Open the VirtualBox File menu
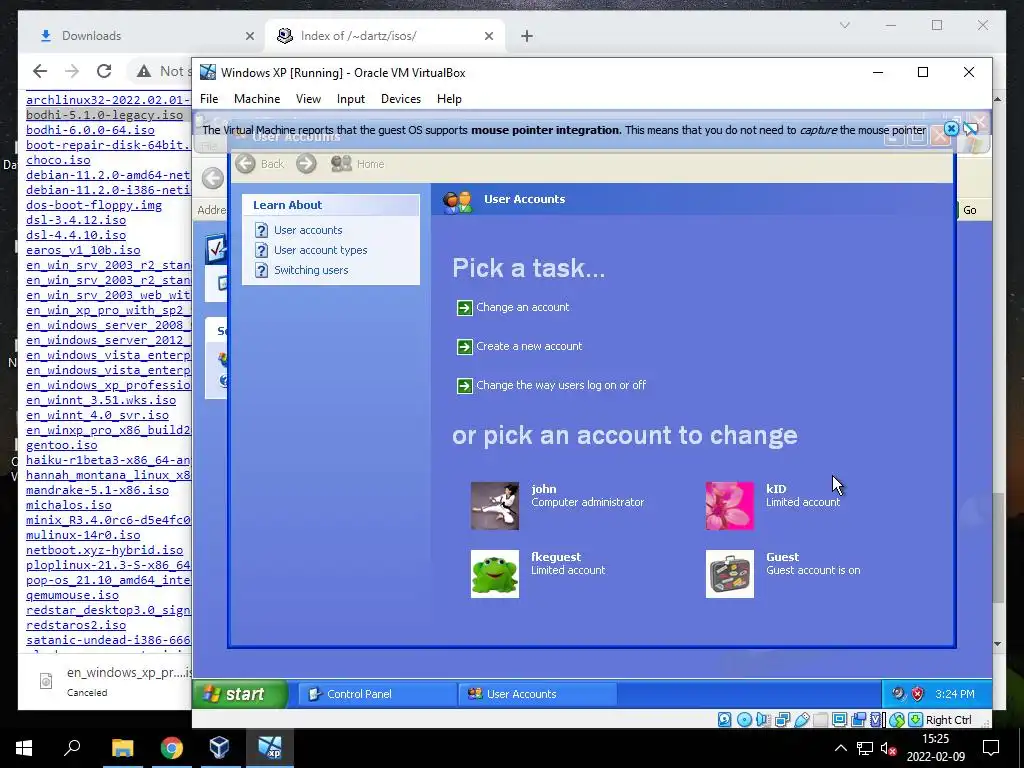 (209, 99)
